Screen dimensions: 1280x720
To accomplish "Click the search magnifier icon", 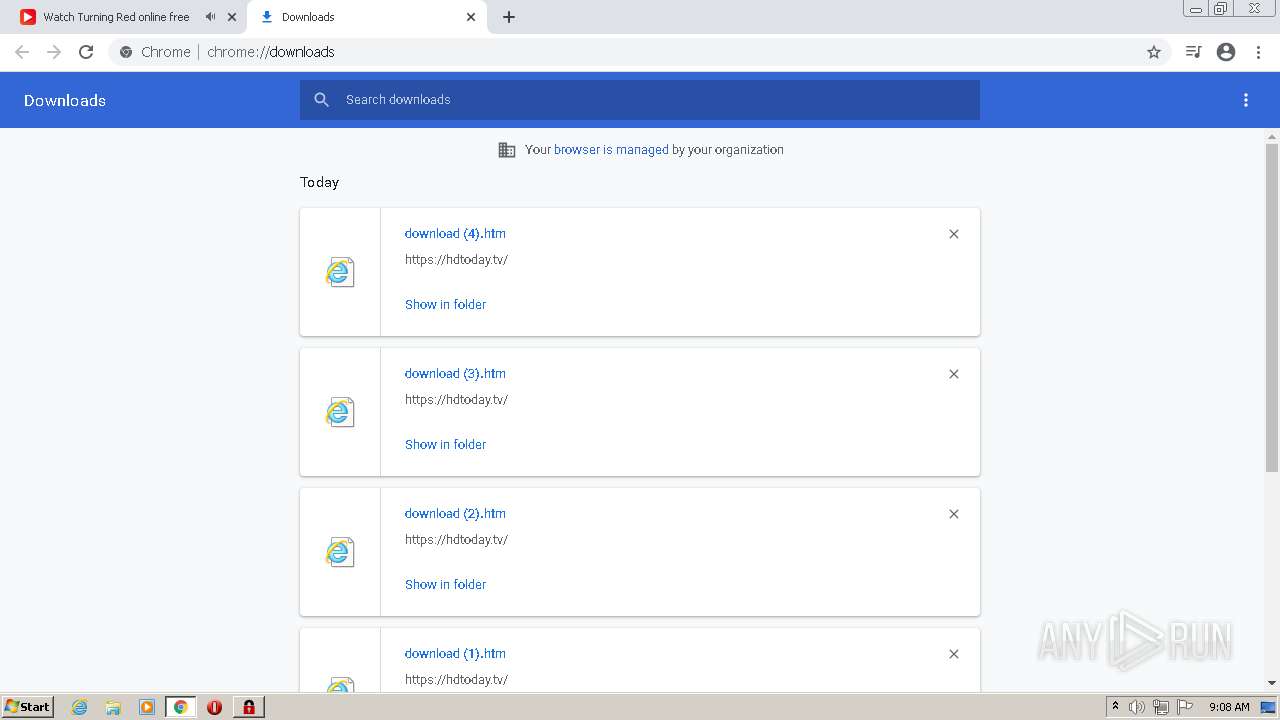I will (x=322, y=100).
